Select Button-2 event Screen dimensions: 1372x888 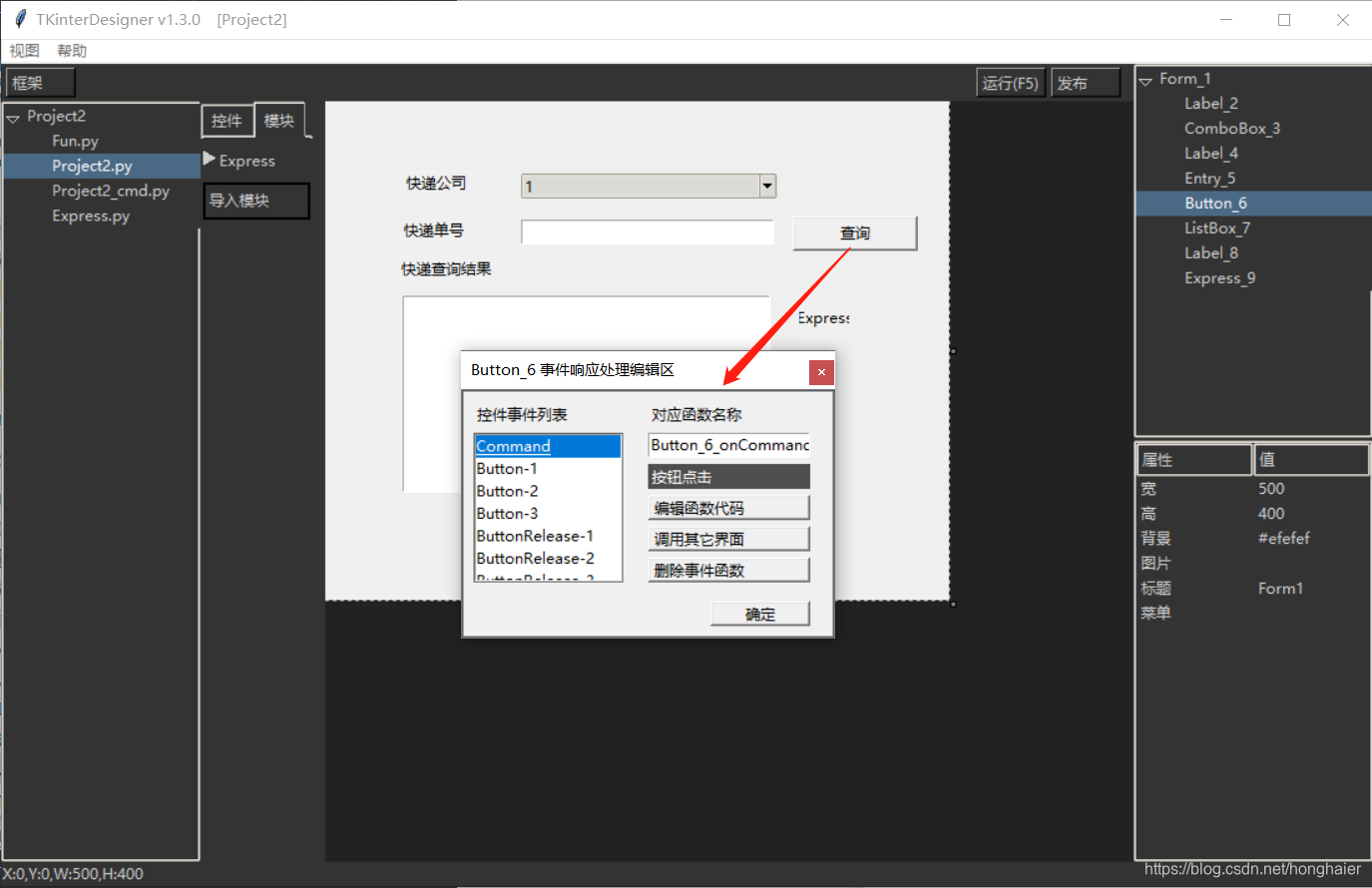[x=548, y=491]
